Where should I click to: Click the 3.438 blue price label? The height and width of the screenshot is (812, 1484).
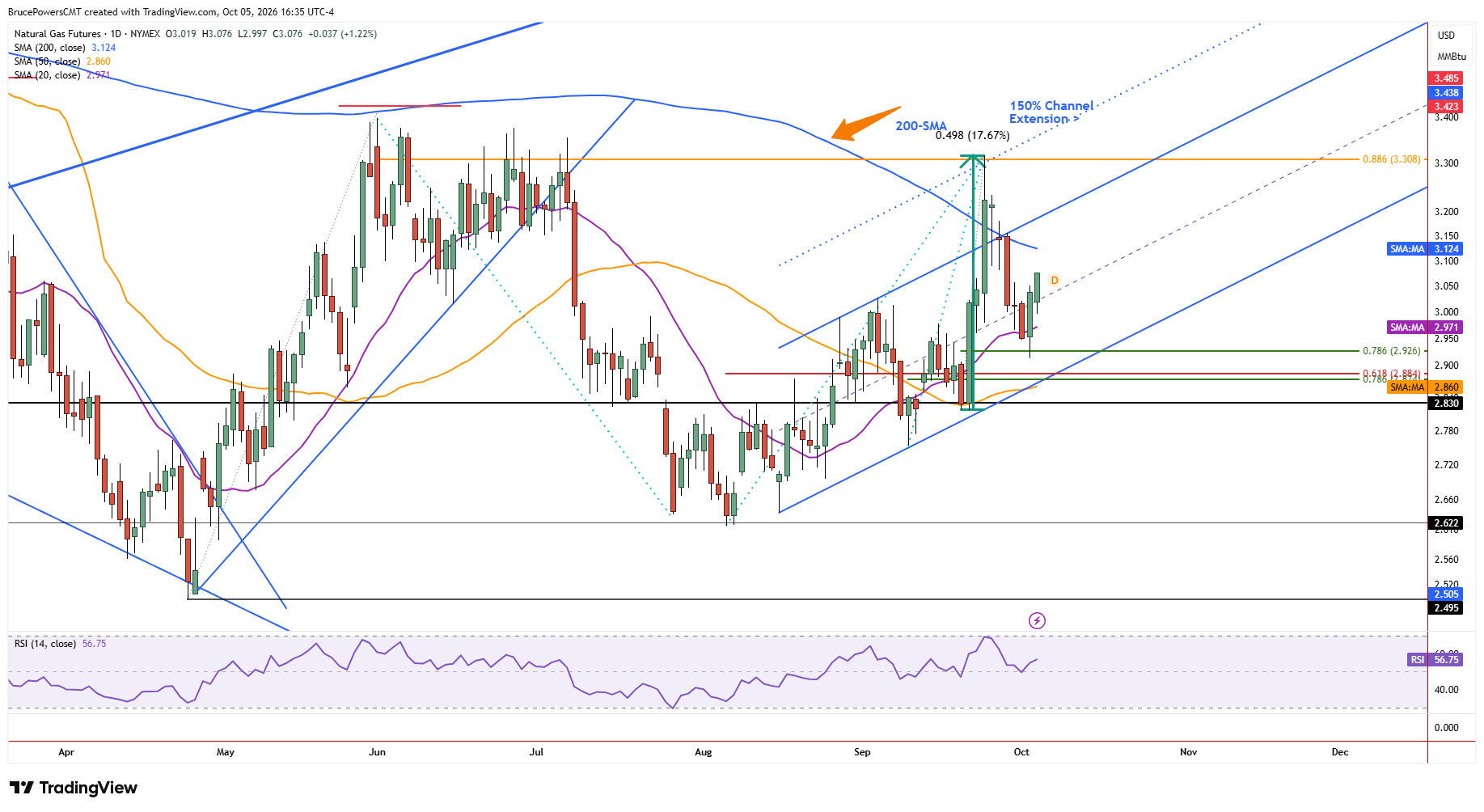pyautogui.click(x=1446, y=93)
